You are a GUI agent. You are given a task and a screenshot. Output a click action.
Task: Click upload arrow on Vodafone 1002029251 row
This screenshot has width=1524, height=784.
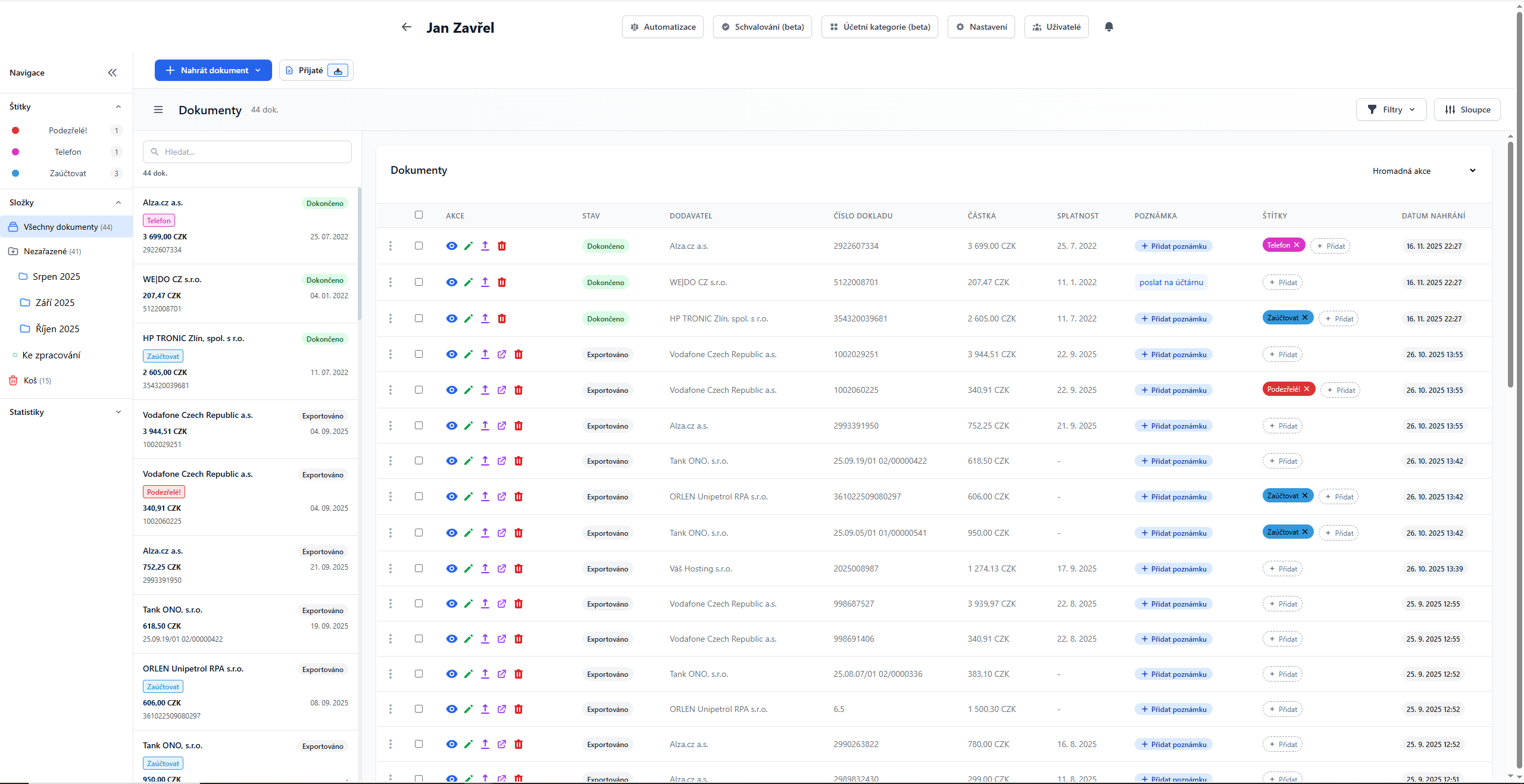click(x=485, y=354)
